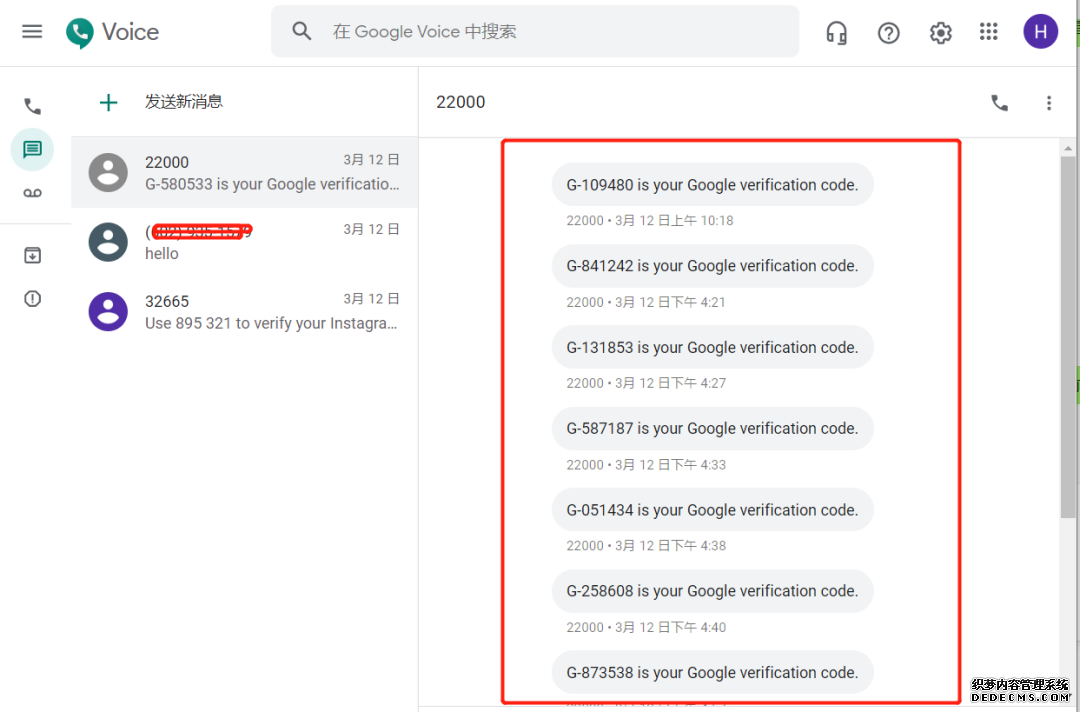Switch to the Messages tab in sidebar
The height and width of the screenshot is (712, 1080).
tap(32, 149)
